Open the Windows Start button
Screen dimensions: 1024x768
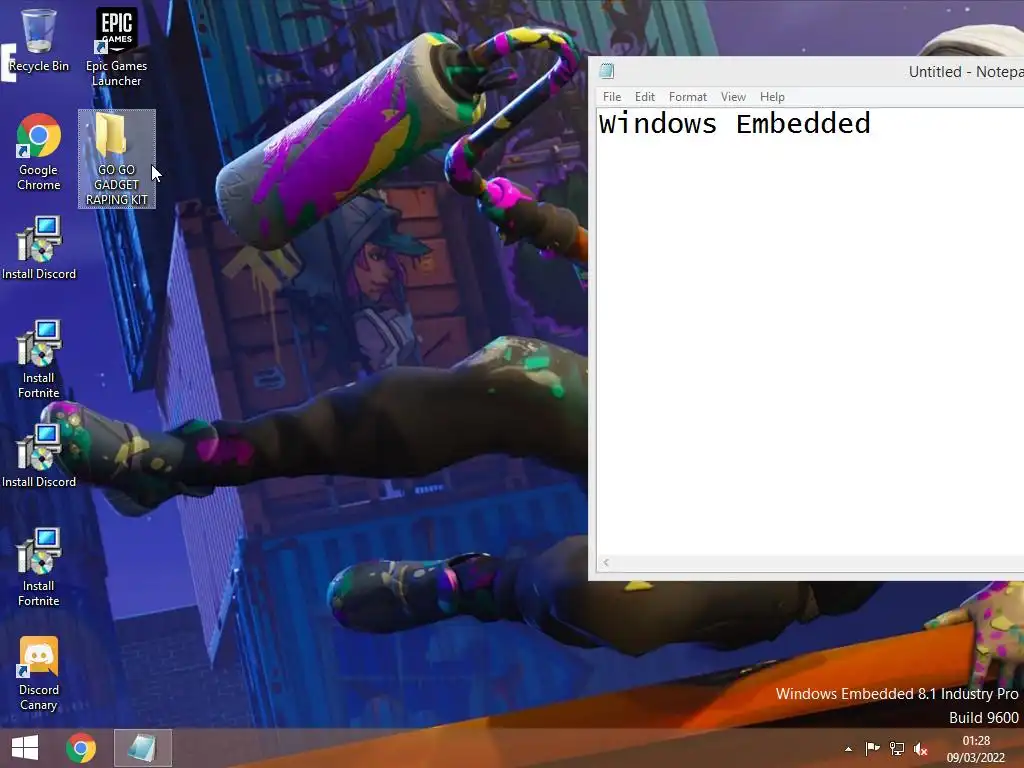click(25, 748)
